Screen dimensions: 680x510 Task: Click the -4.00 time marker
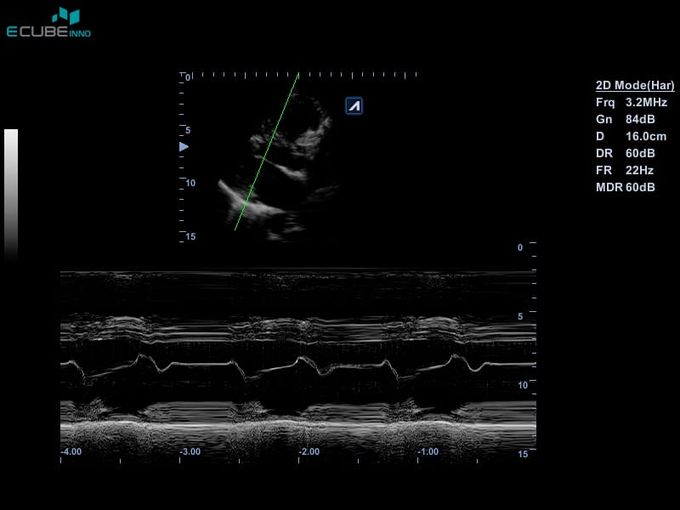[x=70, y=452]
